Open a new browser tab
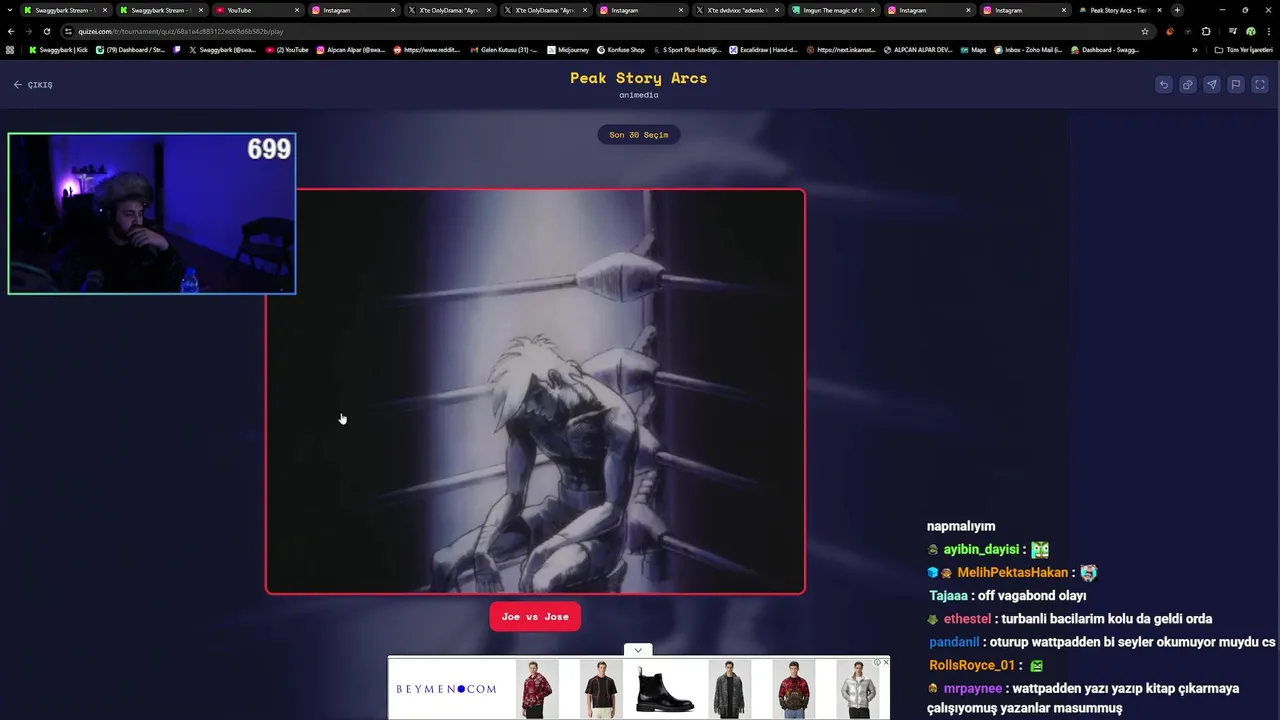 [1177, 10]
